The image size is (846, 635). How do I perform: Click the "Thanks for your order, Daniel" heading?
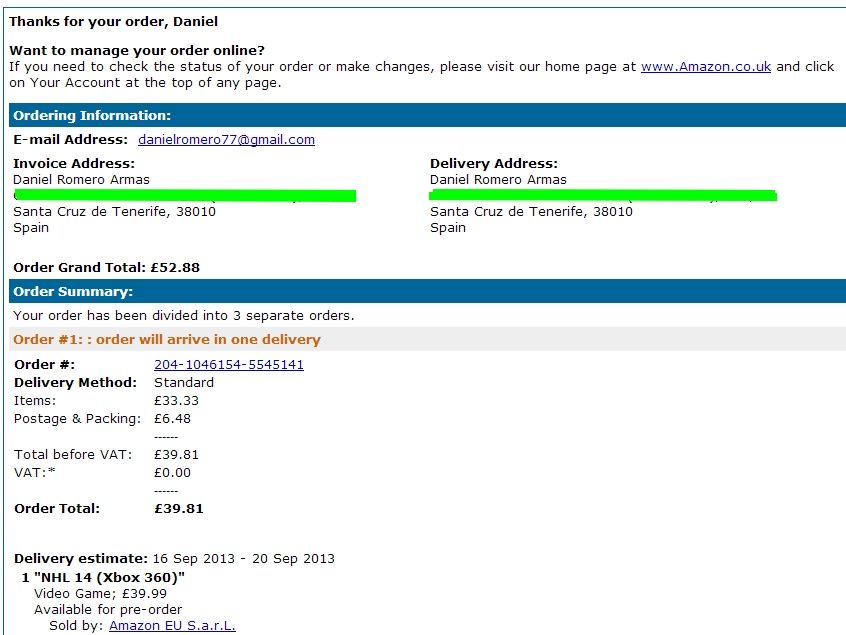pyautogui.click(x=113, y=22)
